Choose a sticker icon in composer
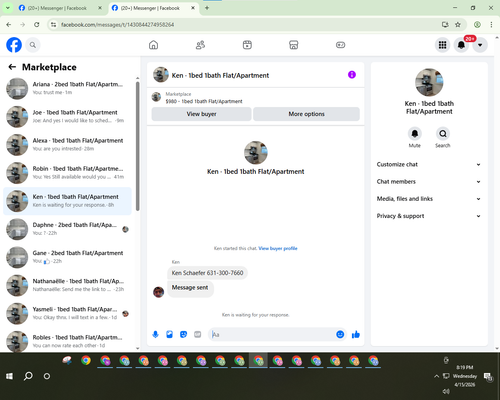The width and height of the screenshot is (500, 400). 183,334
